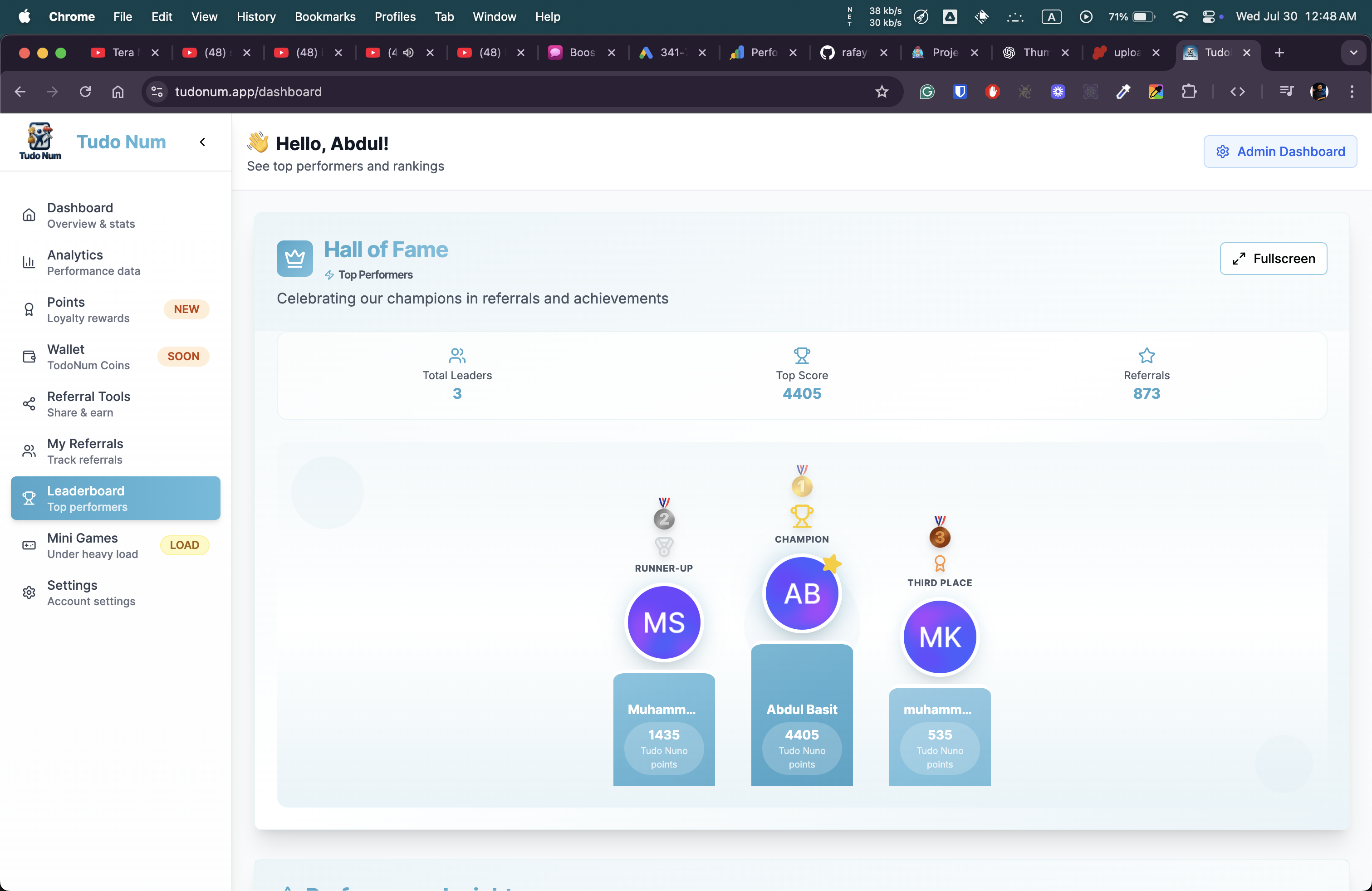Select Leaderboard top performers item
1372x891 pixels.
tap(115, 498)
